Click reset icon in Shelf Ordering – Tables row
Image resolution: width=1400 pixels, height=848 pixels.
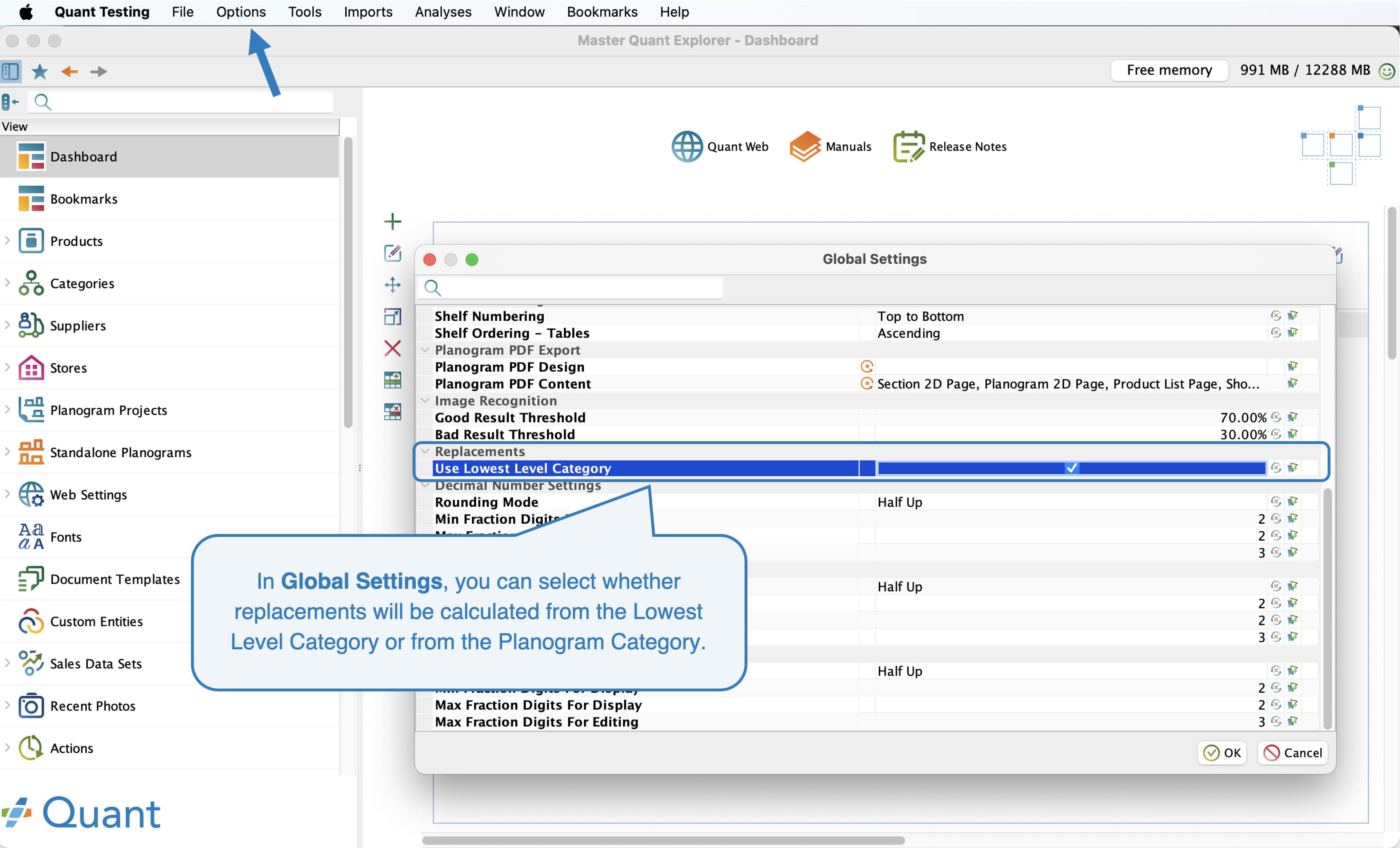coord(1276,333)
